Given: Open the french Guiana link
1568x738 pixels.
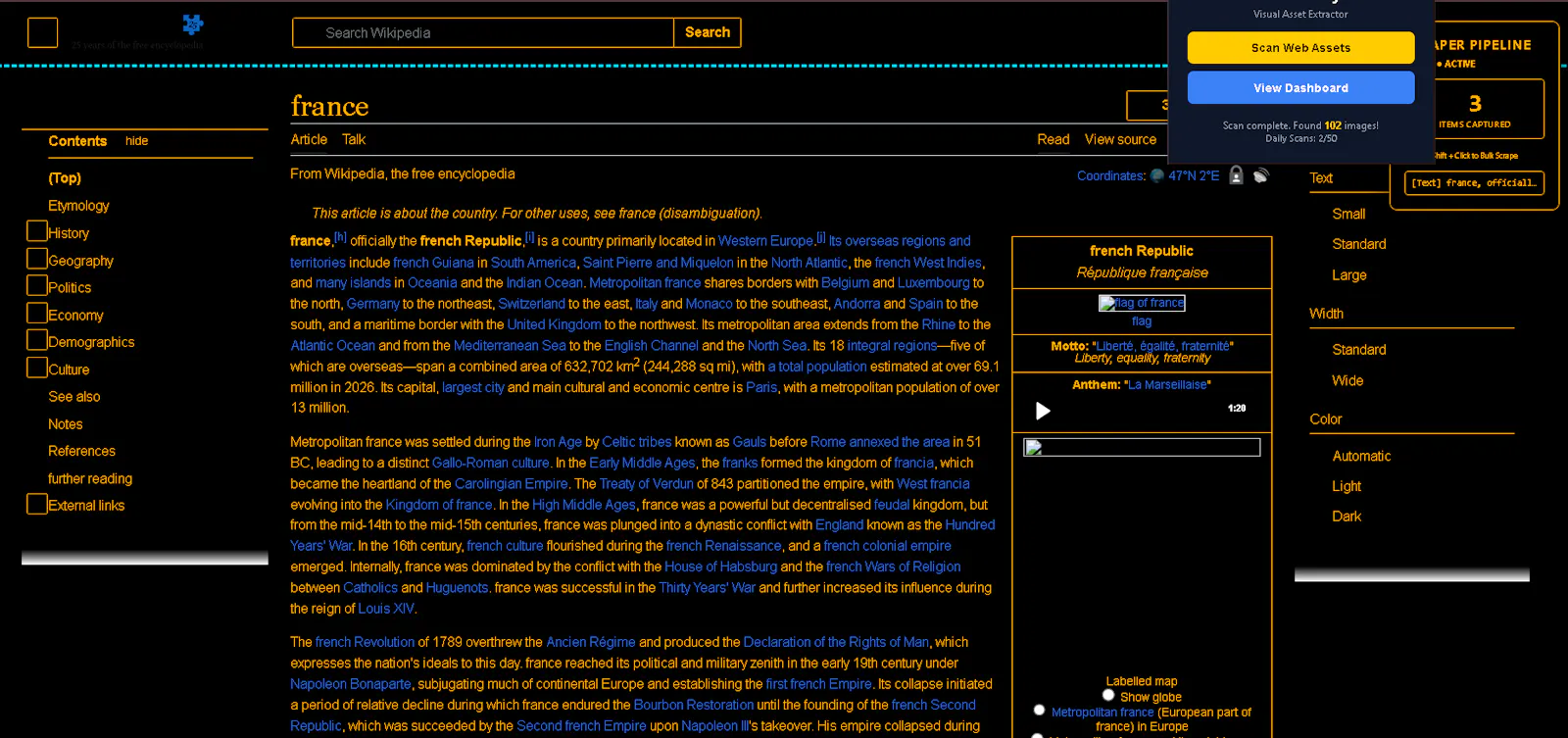Looking at the screenshot, I should (x=433, y=263).
